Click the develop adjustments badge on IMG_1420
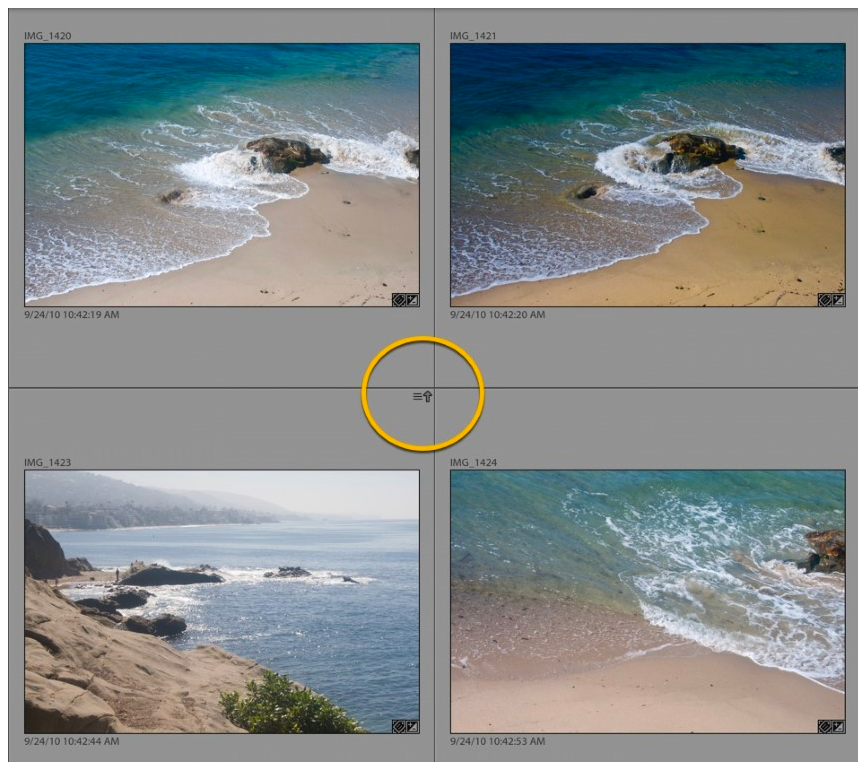 (x=412, y=299)
